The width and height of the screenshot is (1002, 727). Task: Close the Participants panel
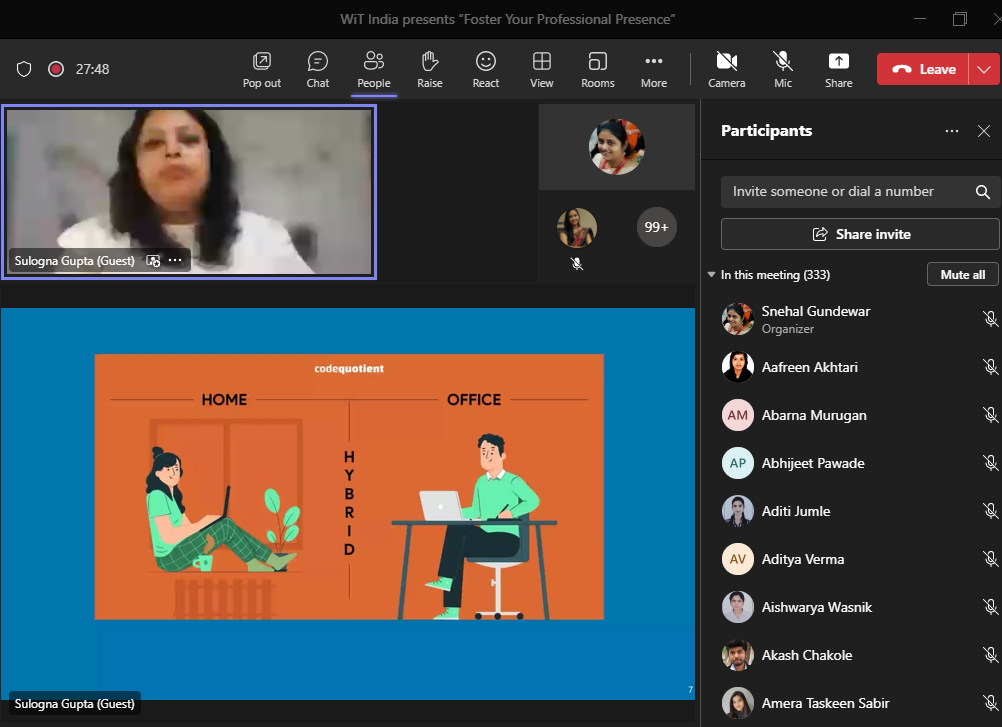pyautogui.click(x=983, y=131)
